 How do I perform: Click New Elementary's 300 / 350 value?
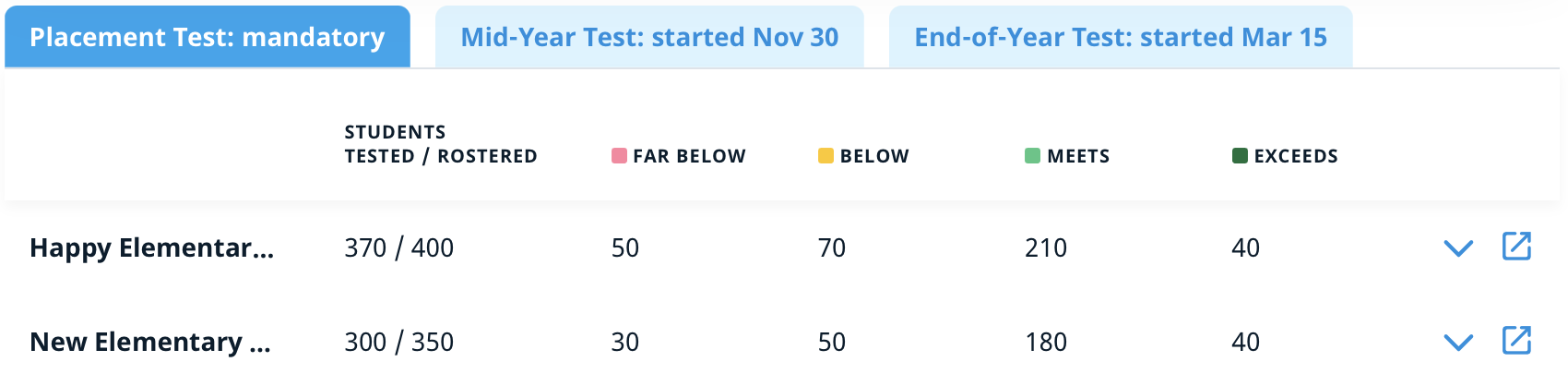click(398, 342)
